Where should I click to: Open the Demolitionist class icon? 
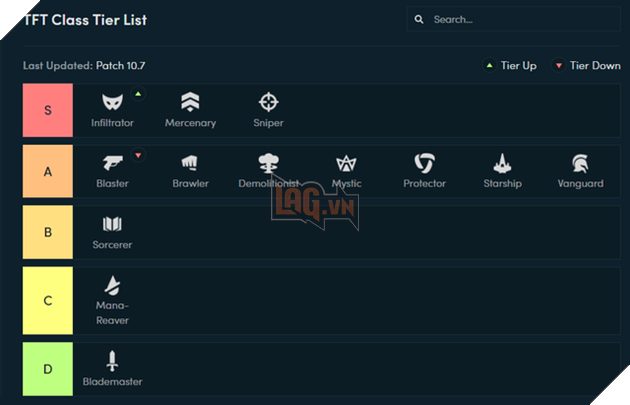coord(268,163)
